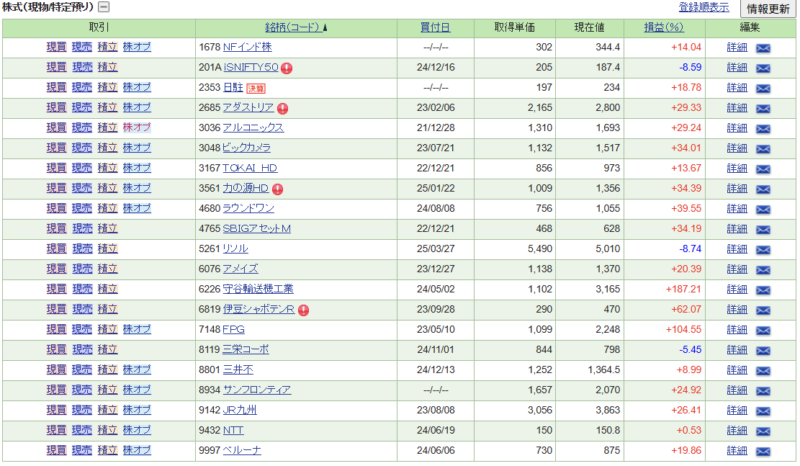
Task: Select purchase date 25/01/22
Action: pyautogui.click(x=435, y=188)
